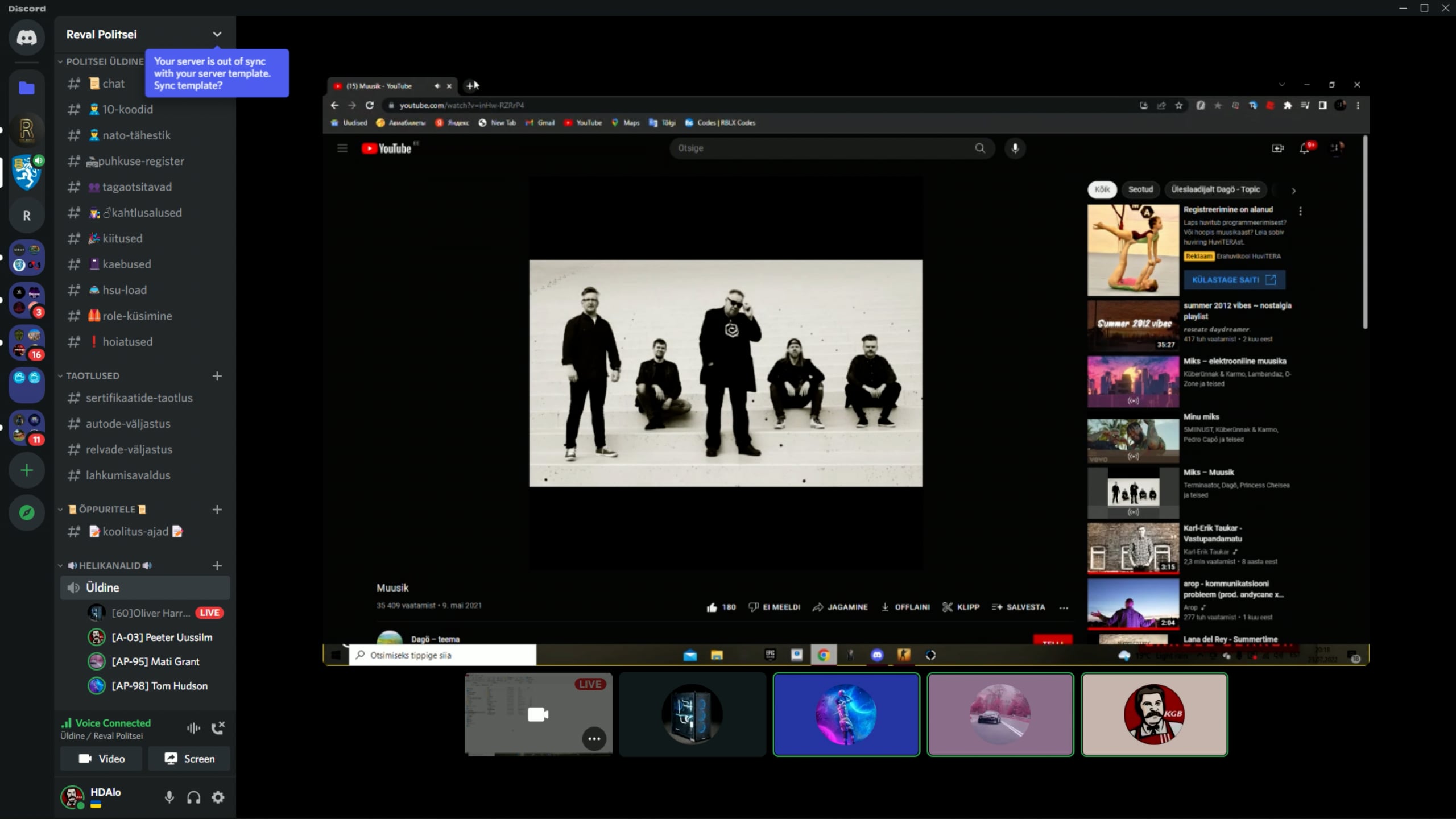Click the Add a Server plus icon

pyautogui.click(x=27, y=470)
